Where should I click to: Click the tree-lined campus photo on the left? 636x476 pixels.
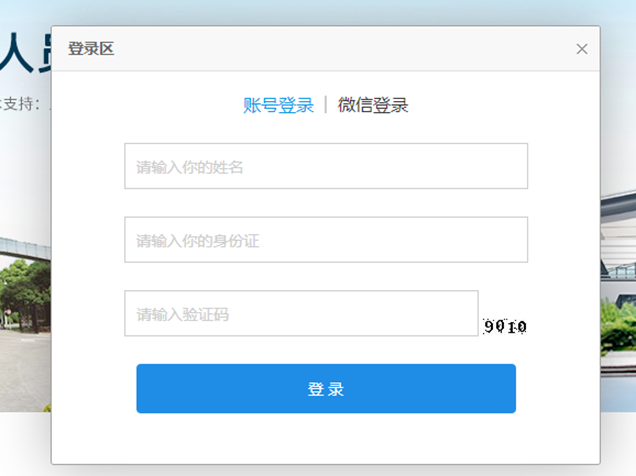pyautogui.click(x=24, y=320)
